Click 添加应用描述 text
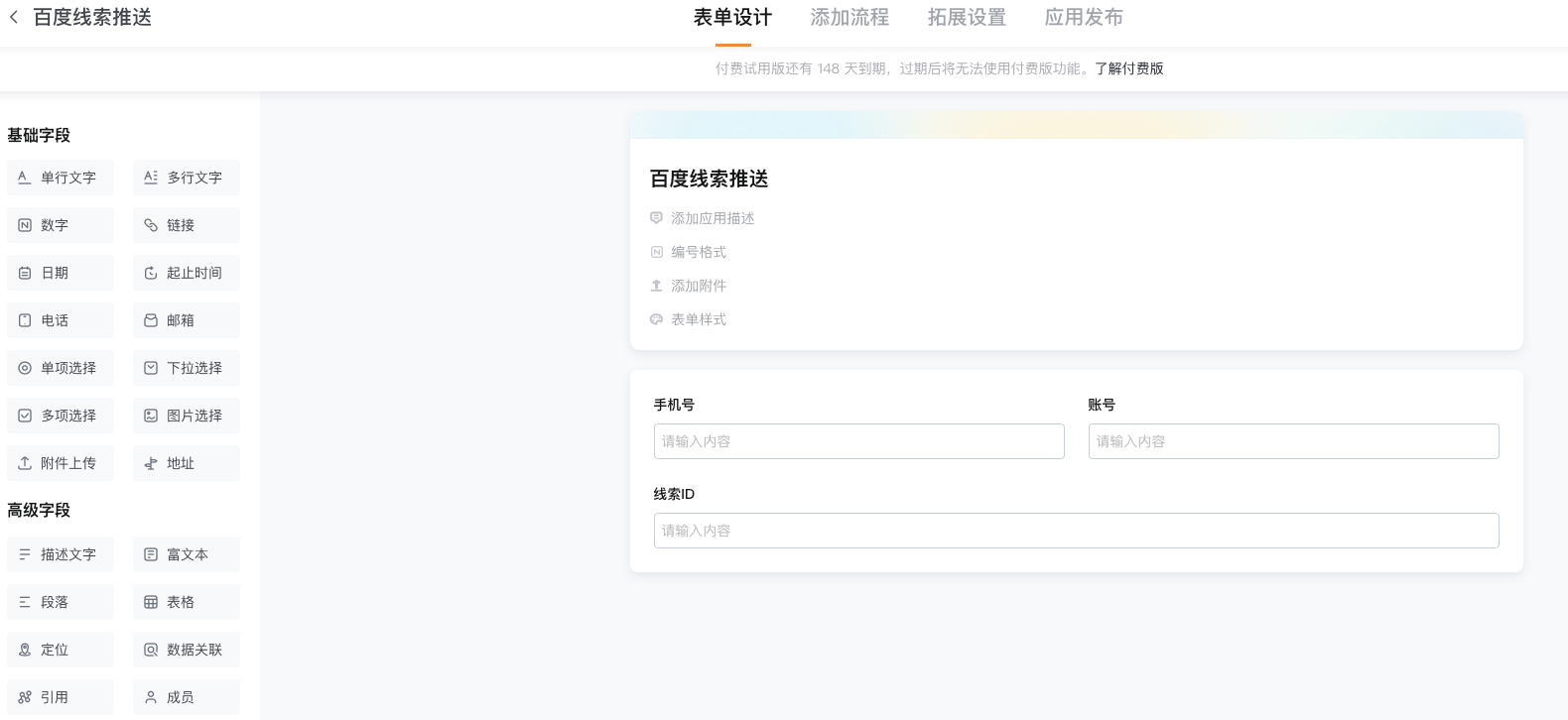The image size is (1568, 720). [x=713, y=218]
